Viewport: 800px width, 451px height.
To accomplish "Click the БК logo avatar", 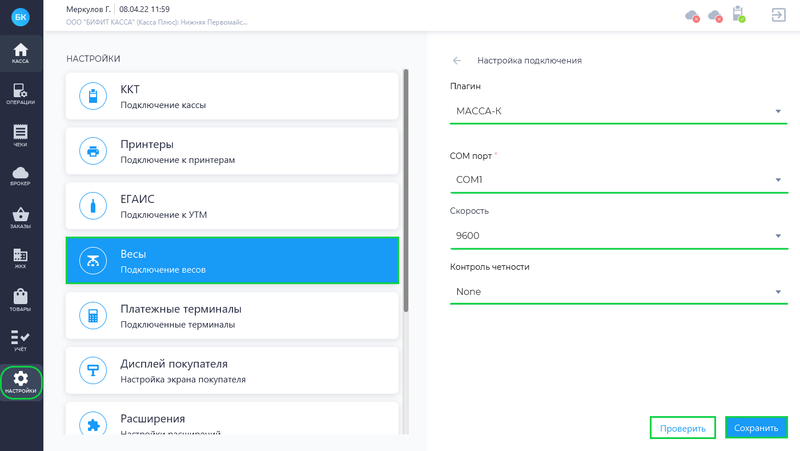I will coord(20,17).
